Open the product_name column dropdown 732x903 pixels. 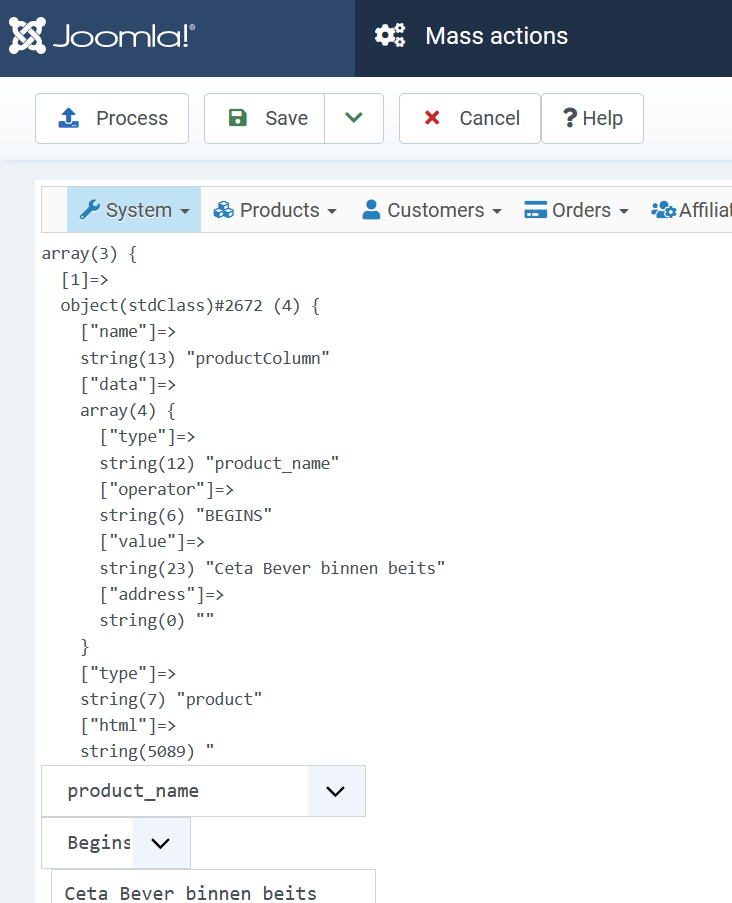coord(335,791)
